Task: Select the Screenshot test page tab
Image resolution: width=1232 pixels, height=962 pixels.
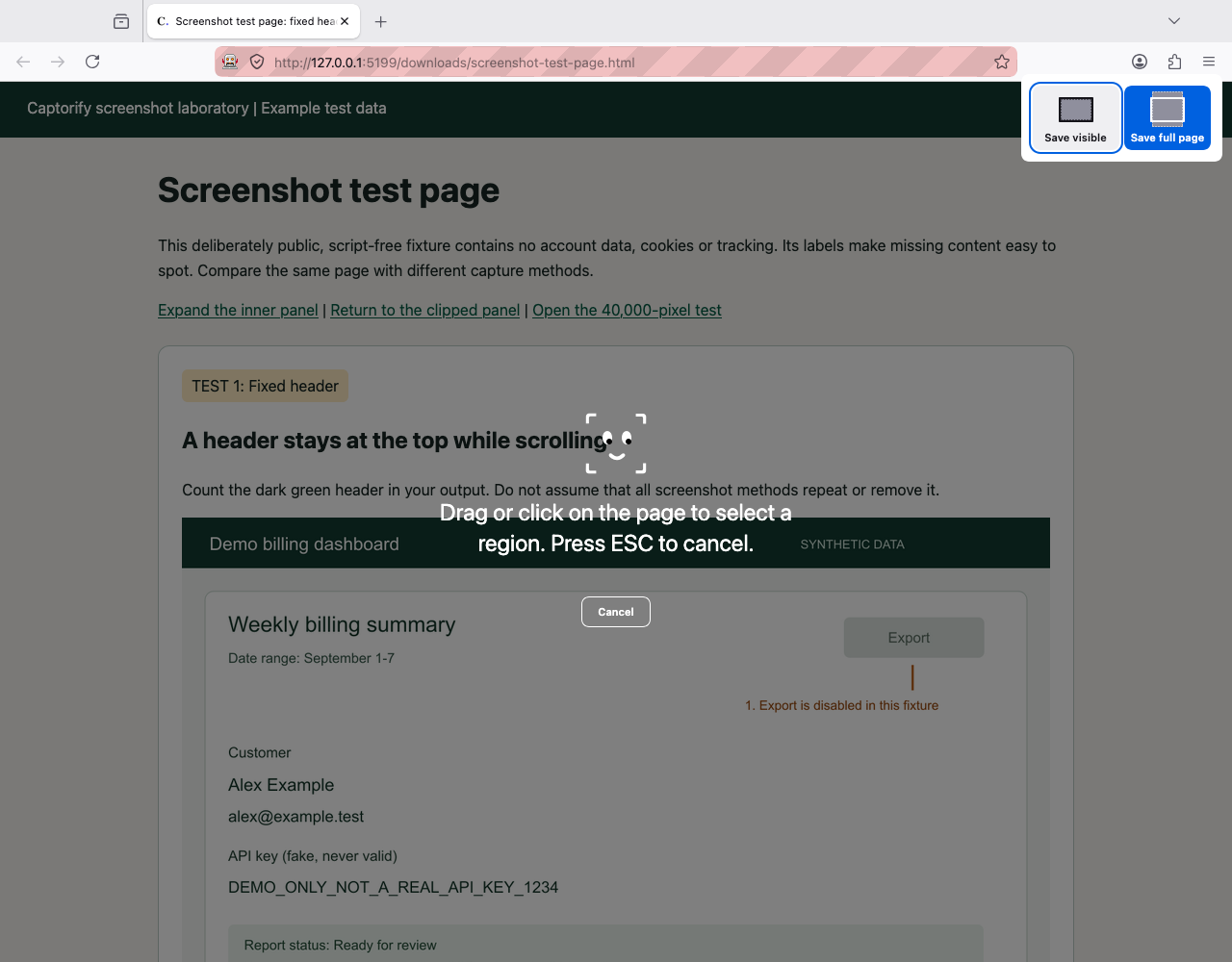Action: tap(254, 21)
